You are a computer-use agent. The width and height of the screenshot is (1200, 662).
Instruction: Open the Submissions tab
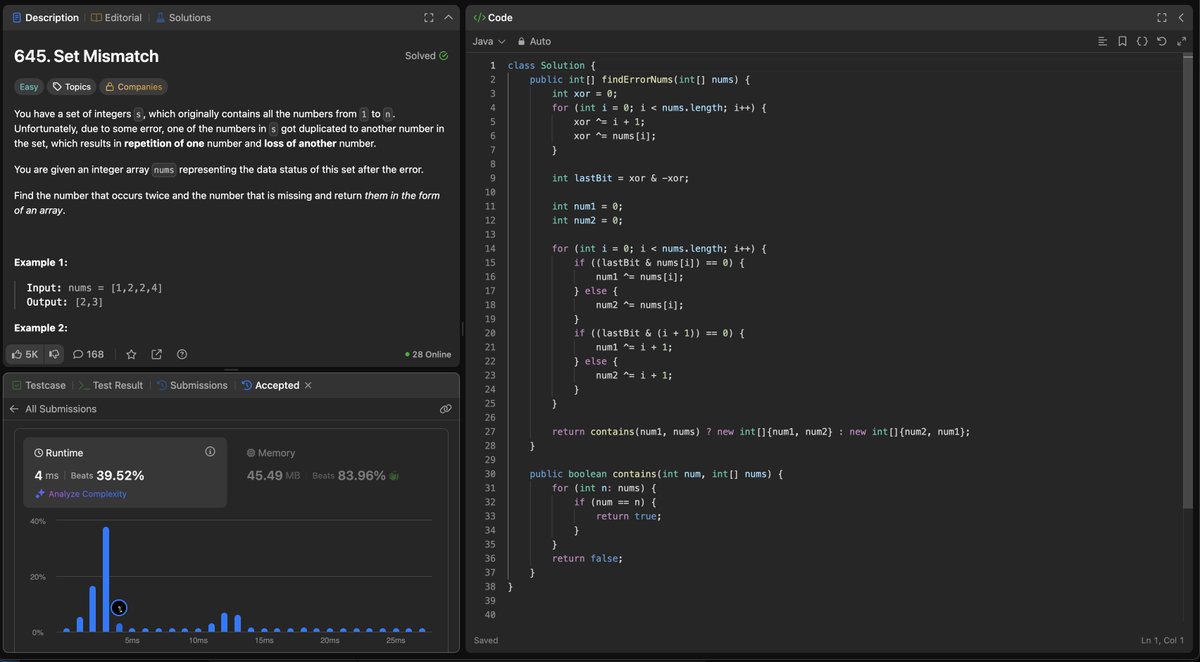(x=192, y=385)
